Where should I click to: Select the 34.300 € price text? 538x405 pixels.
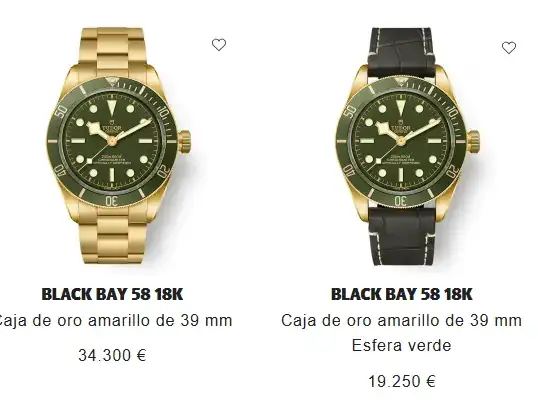112,355
